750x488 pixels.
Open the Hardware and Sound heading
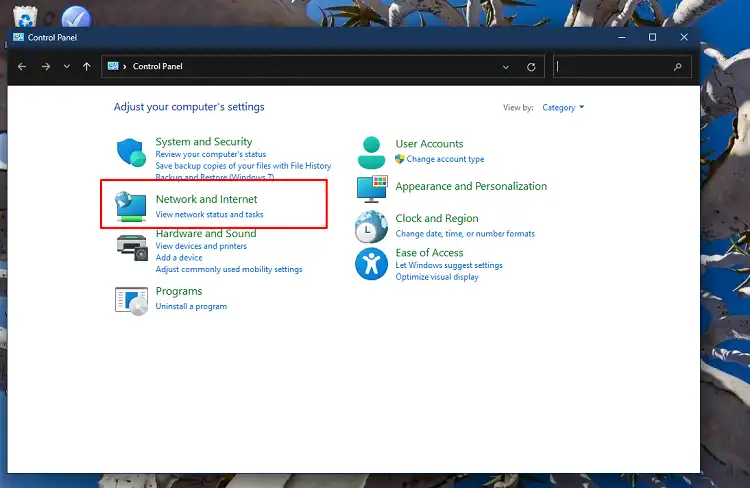206,233
